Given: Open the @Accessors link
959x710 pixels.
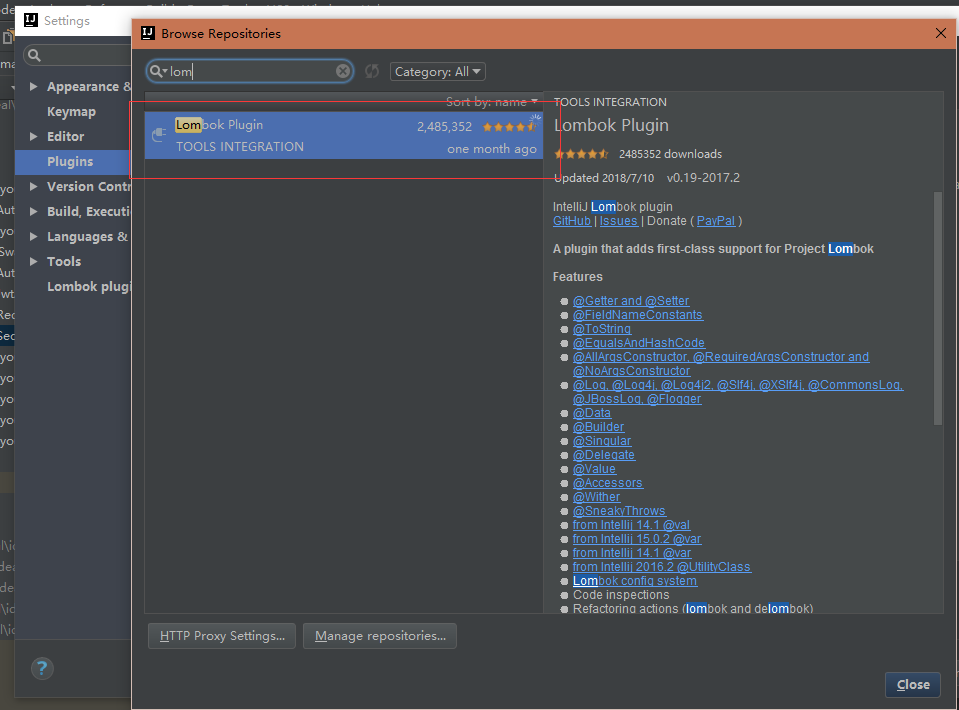Looking at the screenshot, I should (607, 483).
